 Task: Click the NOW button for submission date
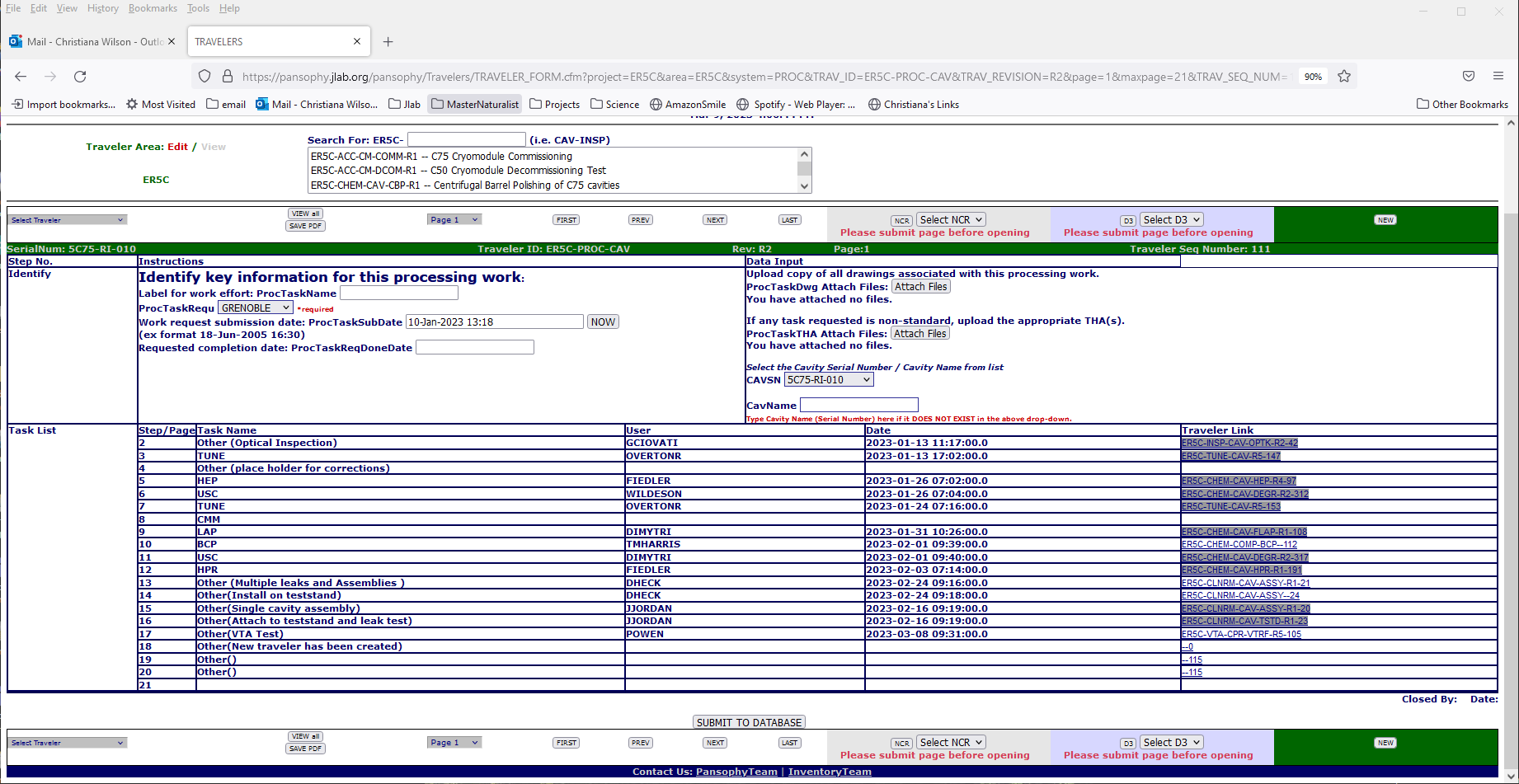(x=603, y=322)
